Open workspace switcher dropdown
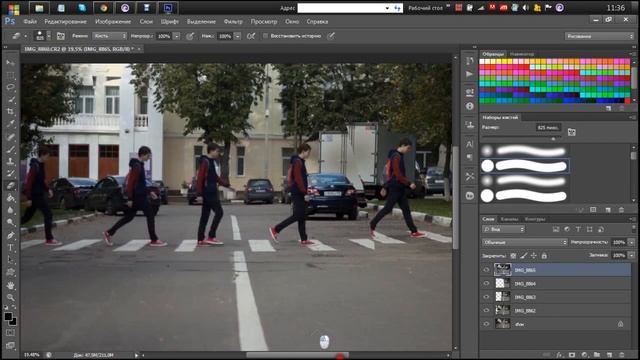This screenshot has height=360, width=640. tap(599, 36)
